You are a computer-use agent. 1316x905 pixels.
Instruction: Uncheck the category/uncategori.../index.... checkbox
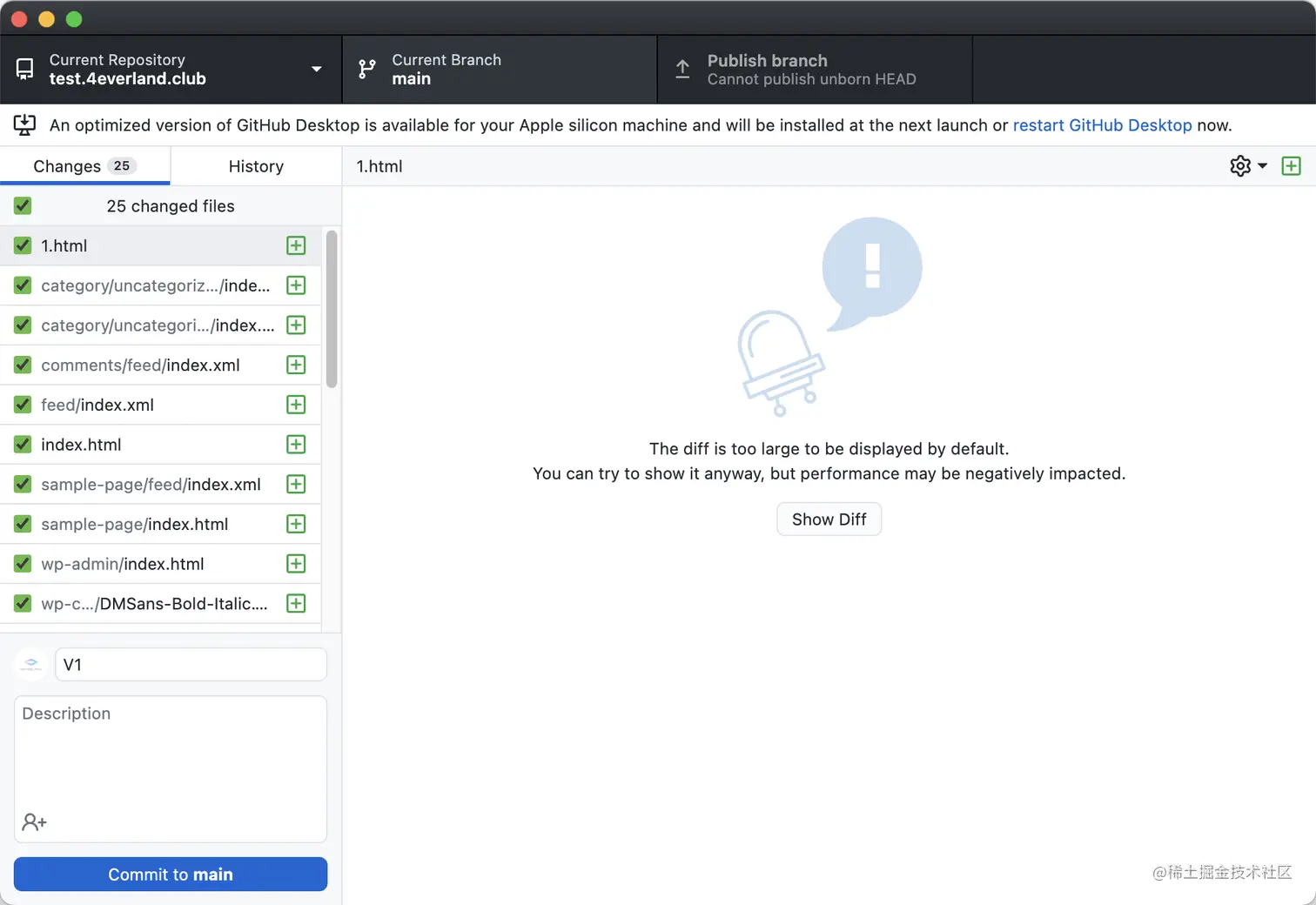23,325
